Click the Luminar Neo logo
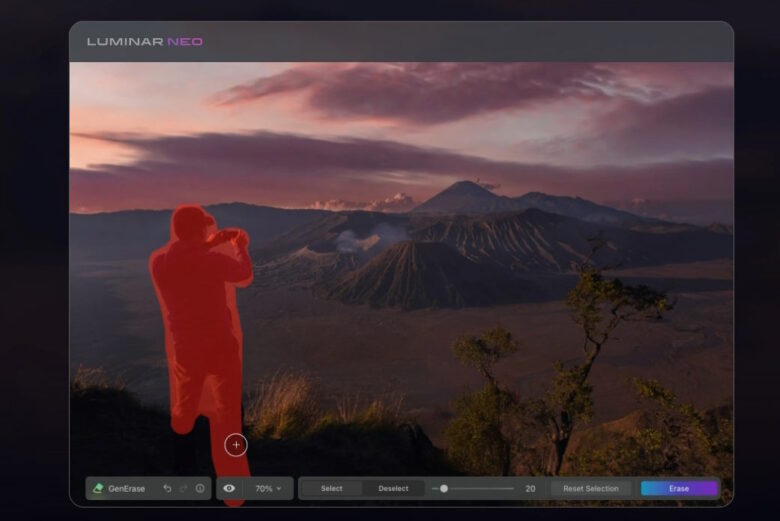Screen dimensions: 780x521 145,42
